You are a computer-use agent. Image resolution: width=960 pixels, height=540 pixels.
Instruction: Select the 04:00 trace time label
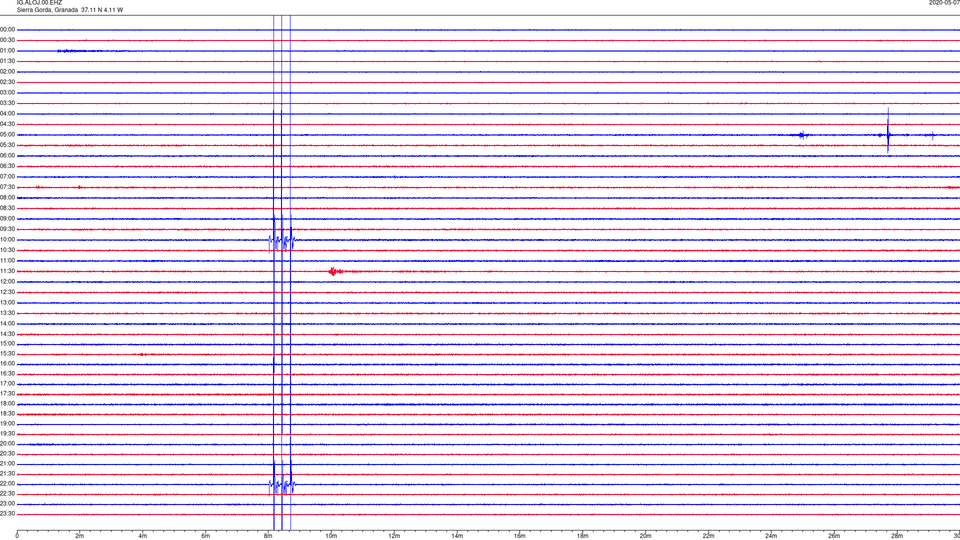pos(8,114)
